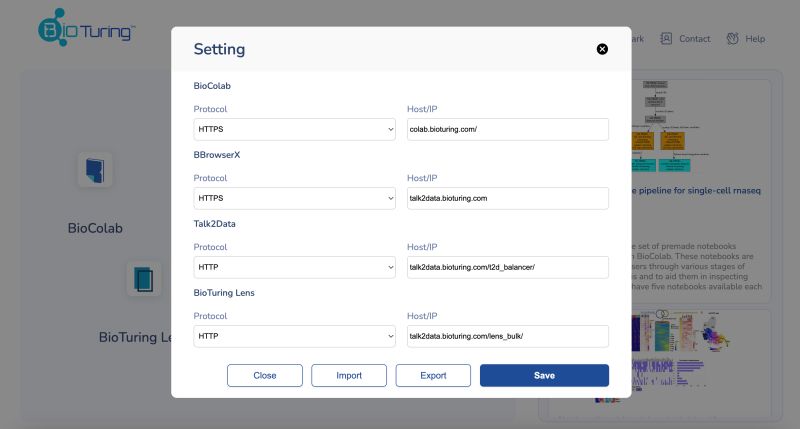Save the settings

(x=544, y=375)
